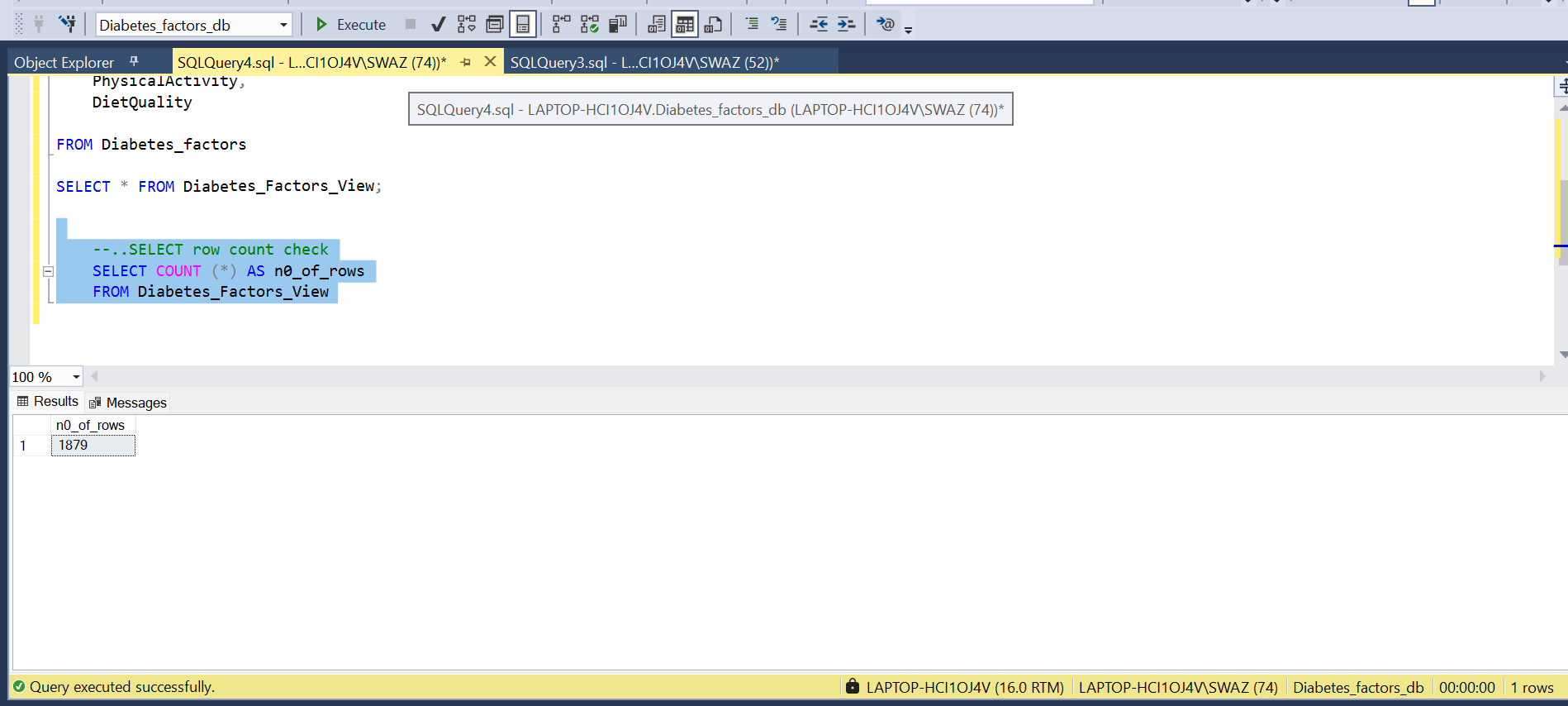
Task: Comment out the selected lines
Action: pyautogui.click(x=752, y=24)
